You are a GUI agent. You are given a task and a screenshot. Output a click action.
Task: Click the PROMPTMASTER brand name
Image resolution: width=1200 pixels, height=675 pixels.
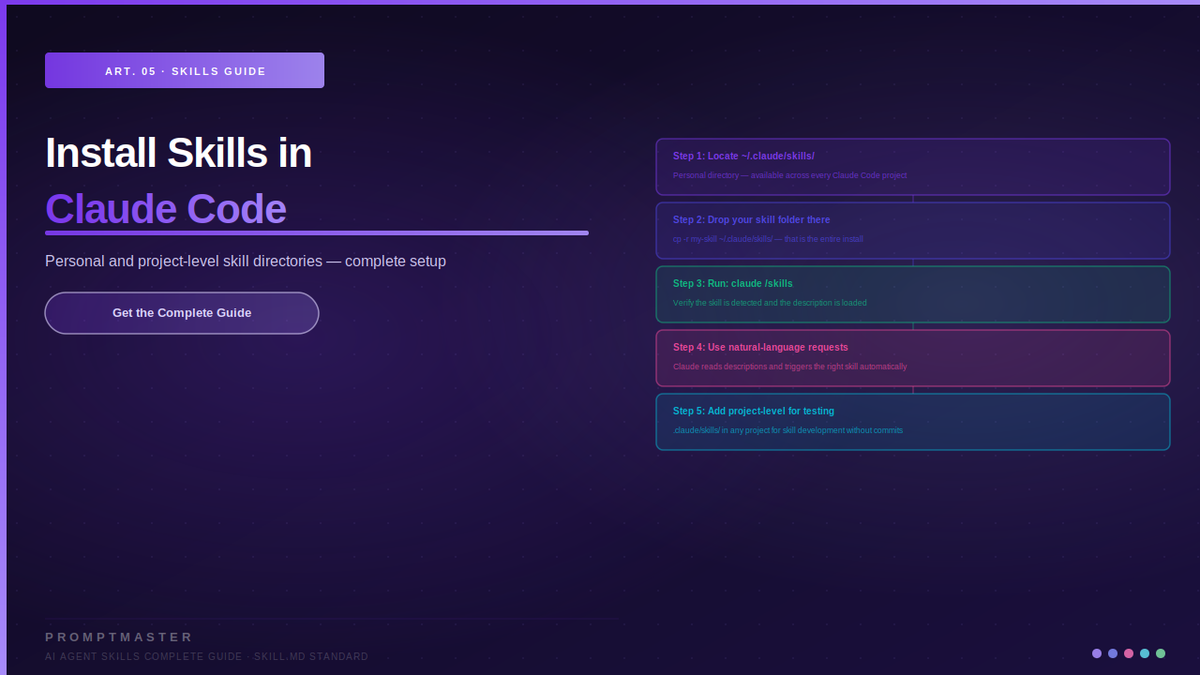click(119, 637)
